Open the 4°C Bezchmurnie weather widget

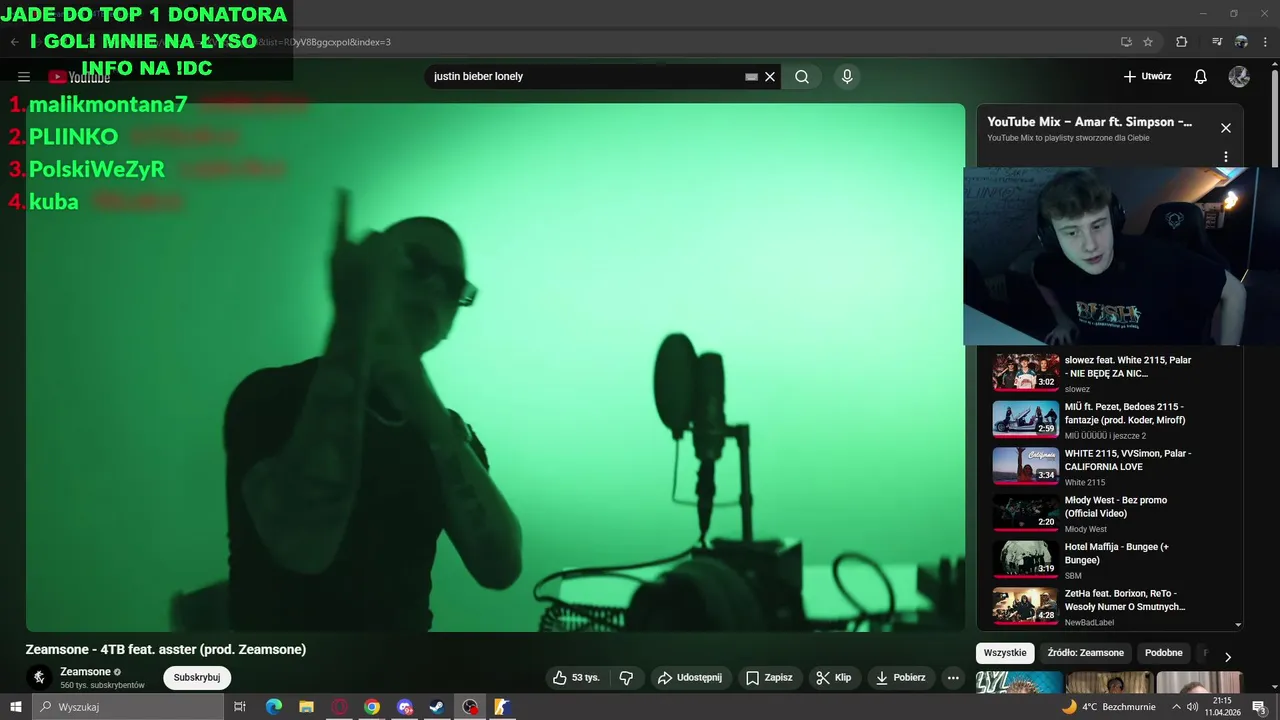click(1108, 707)
